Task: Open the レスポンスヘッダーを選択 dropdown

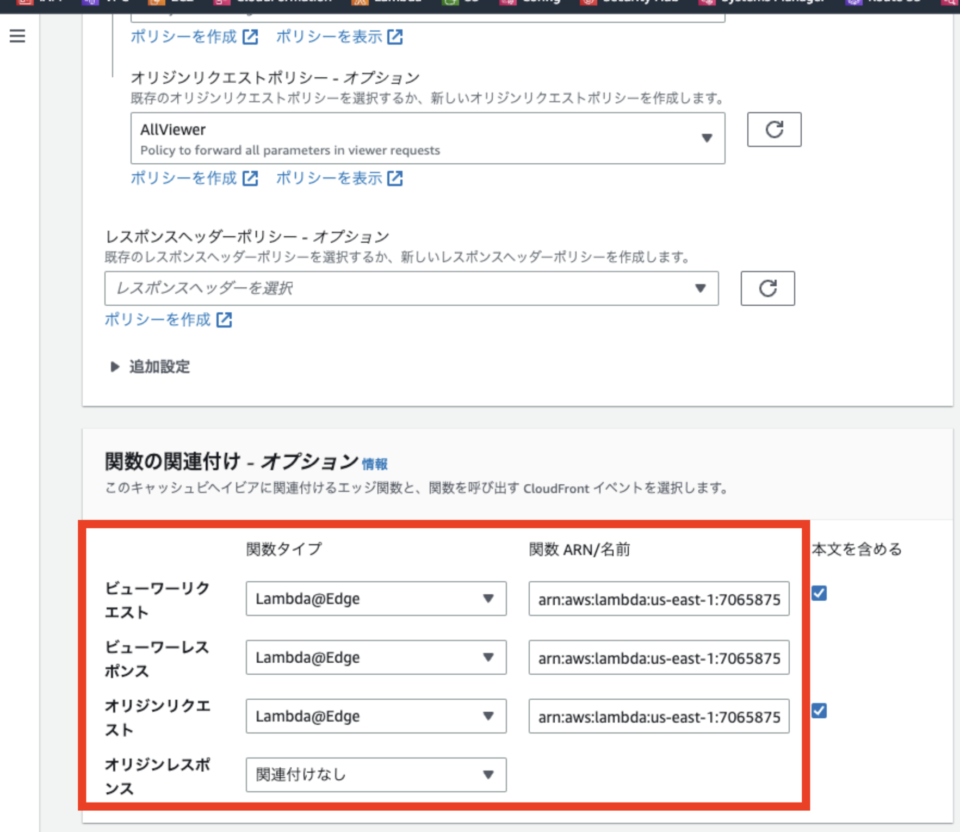Action: [411, 288]
